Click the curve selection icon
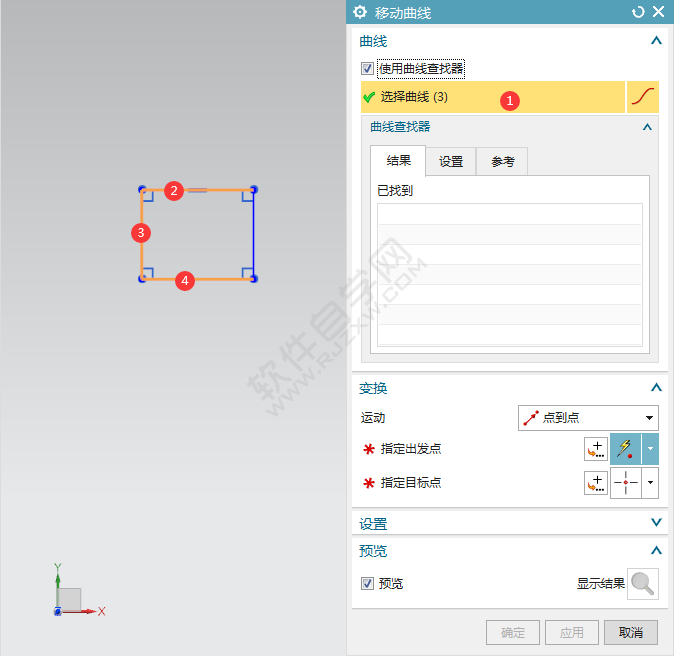674x656 pixels. 643,97
